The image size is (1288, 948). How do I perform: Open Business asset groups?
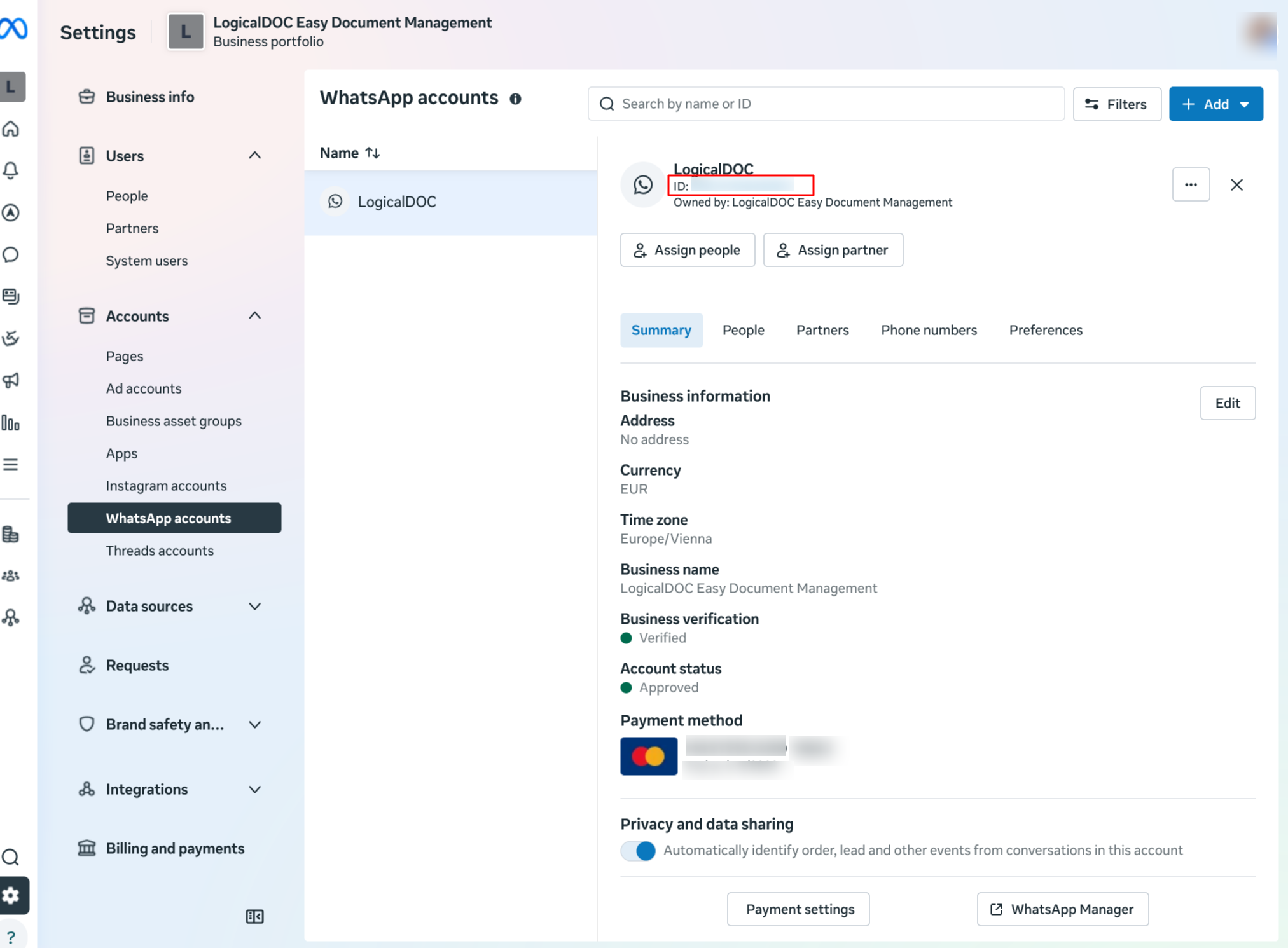pos(173,421)
